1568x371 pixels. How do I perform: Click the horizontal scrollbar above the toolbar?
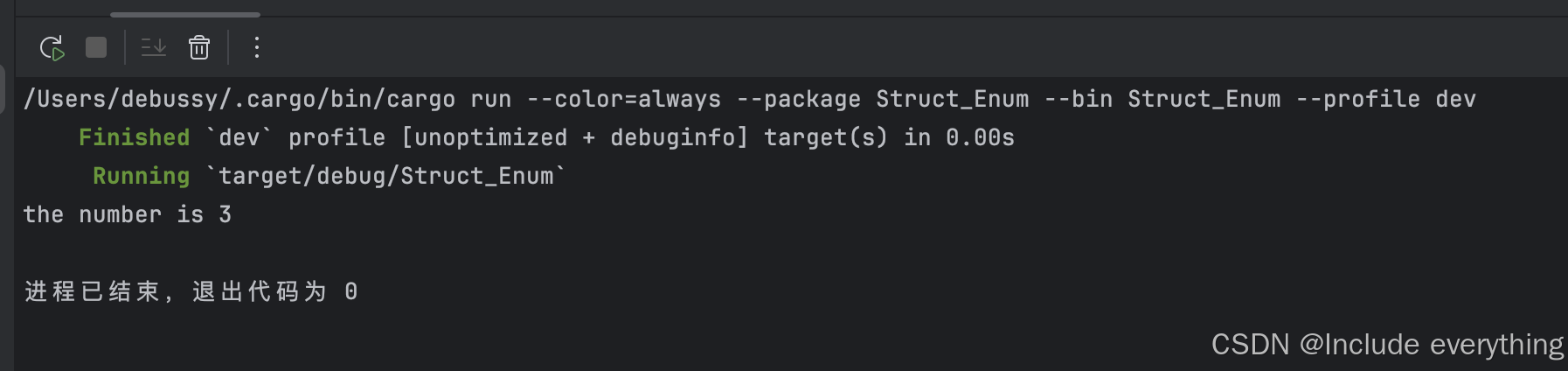185,15
